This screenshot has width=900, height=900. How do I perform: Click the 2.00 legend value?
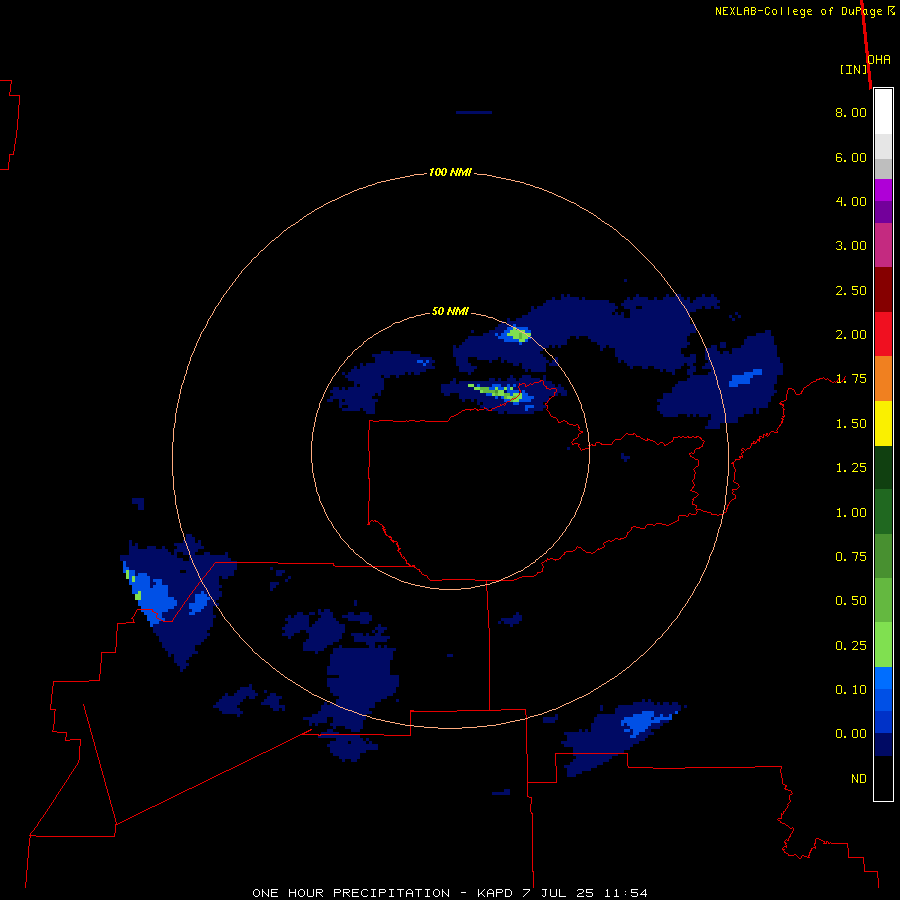(851, 335)
